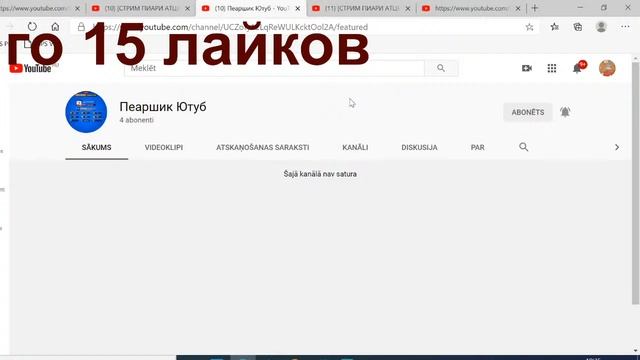Viewport: 640px width, 360px height.
Task: Click the Meklēt search input field
Action: pos(274,68)
